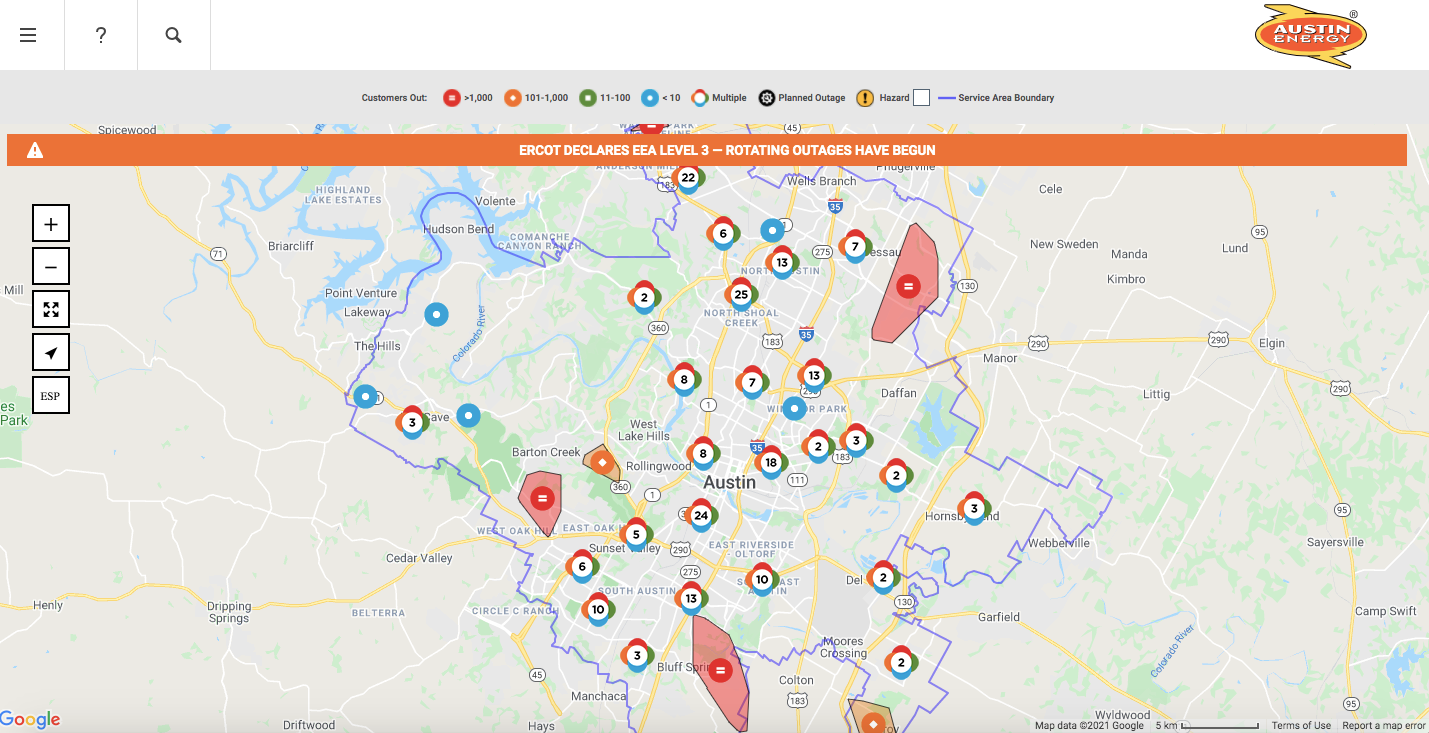Image resolution: width=1429 pixels, height=733 pixels.
Task: Click blue outage marker near The Hills
Action: 366,396
